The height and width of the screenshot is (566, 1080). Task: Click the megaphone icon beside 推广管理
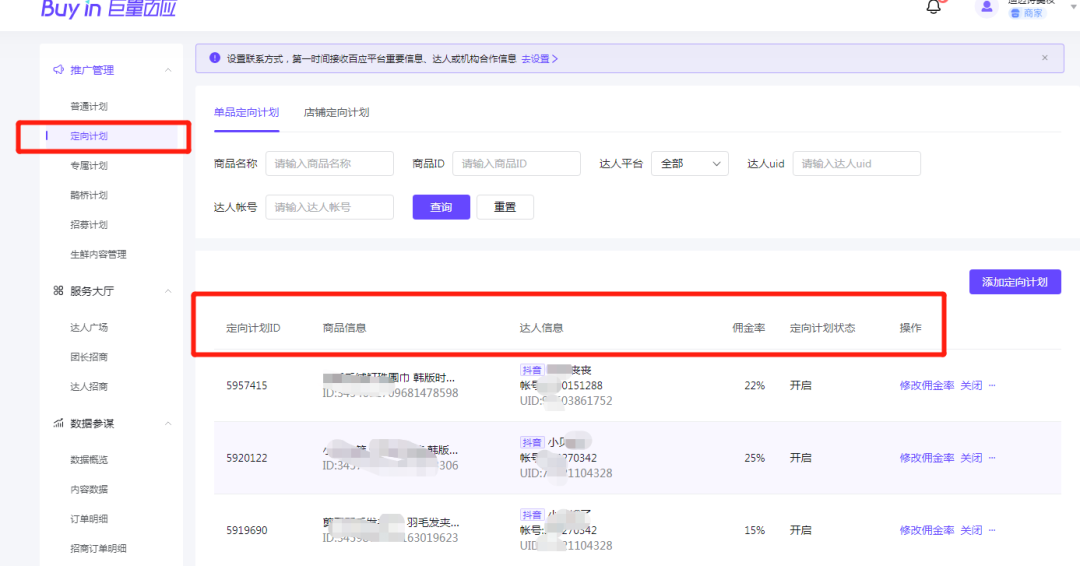point(59,70)
